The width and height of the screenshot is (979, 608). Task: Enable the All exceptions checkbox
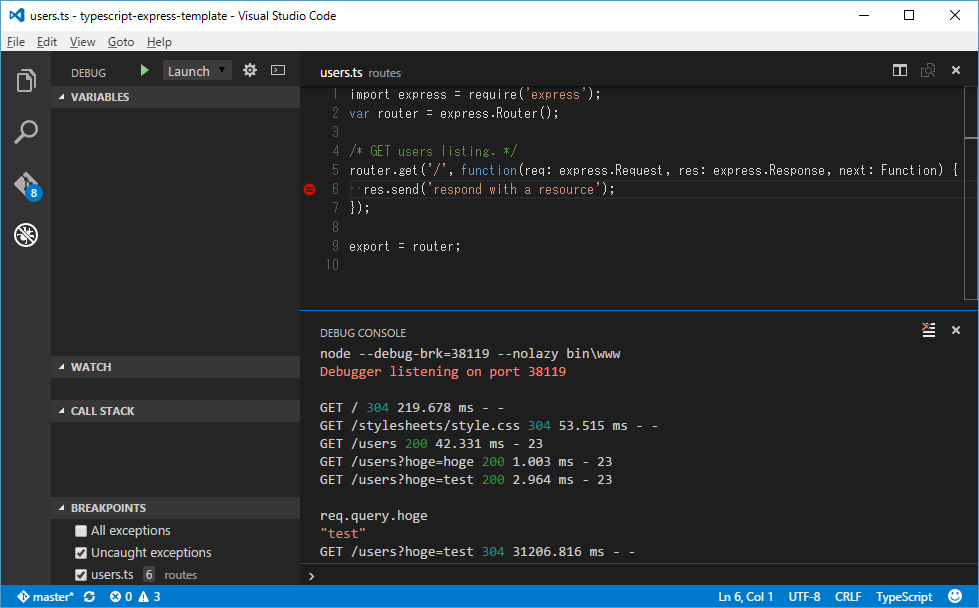point(81,531)
